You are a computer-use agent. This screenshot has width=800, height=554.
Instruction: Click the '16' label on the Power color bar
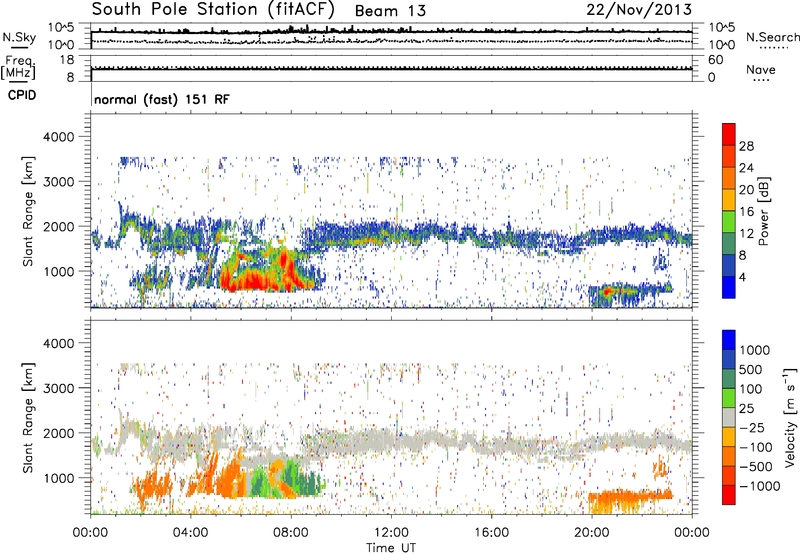(746, 212)
